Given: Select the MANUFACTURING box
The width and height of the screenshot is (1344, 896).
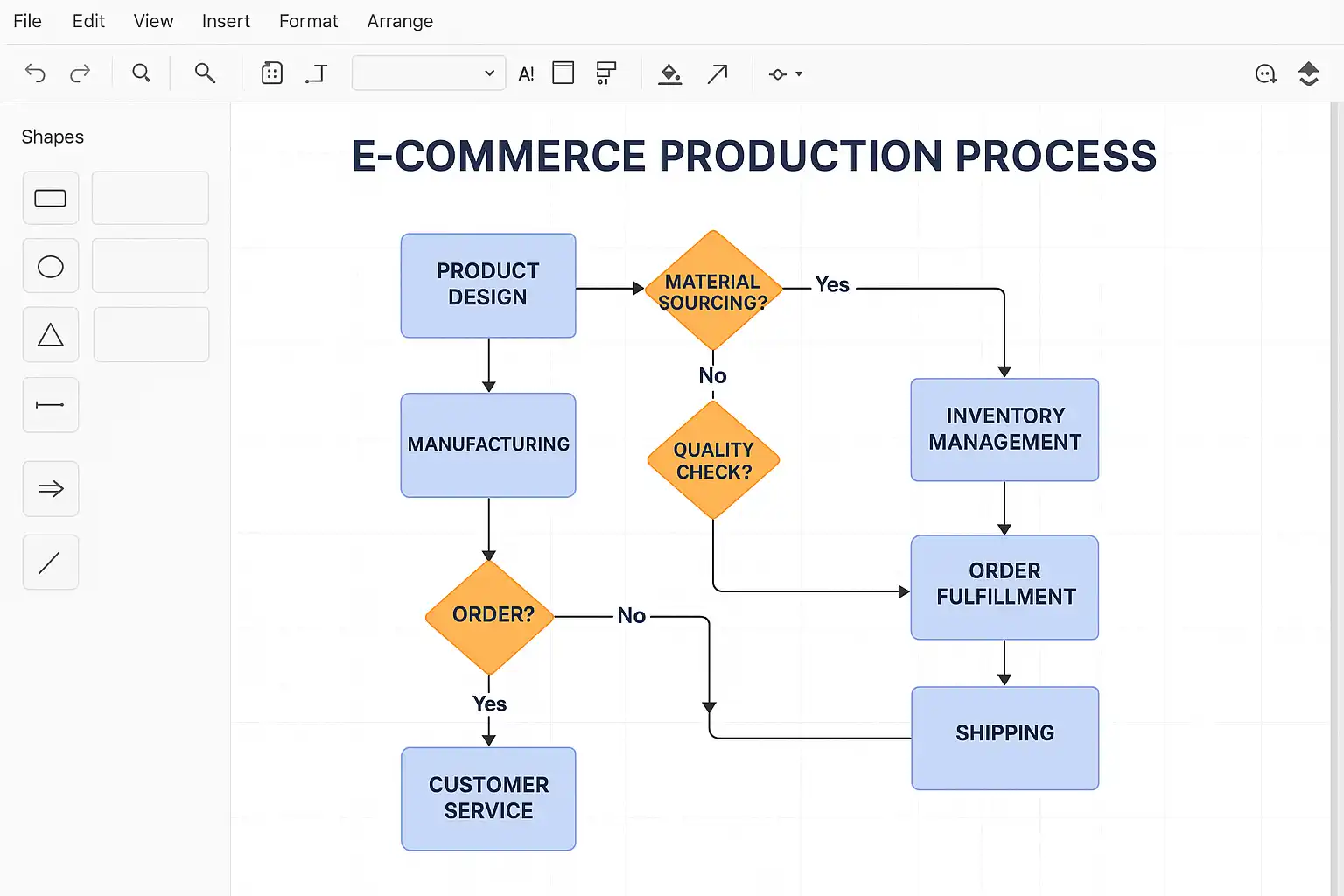Looking at the screenshot, I should click(488, 445).
